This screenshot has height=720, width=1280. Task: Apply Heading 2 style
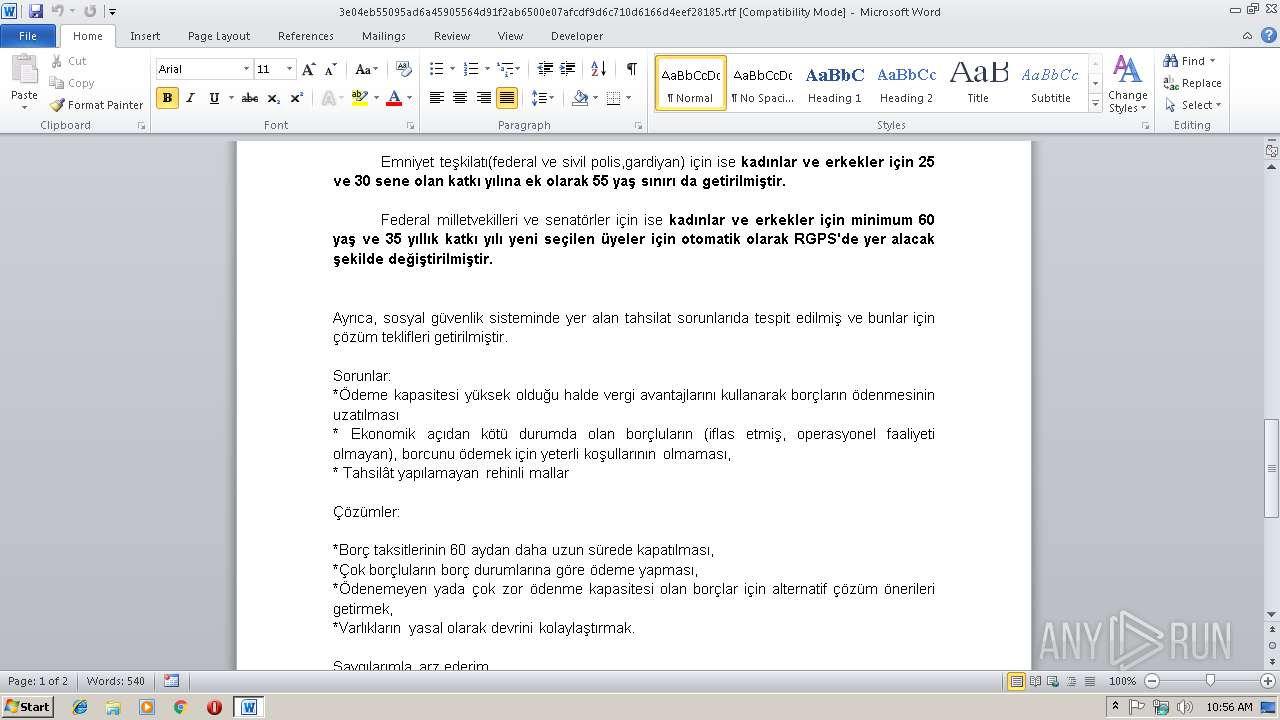[906, 83]
